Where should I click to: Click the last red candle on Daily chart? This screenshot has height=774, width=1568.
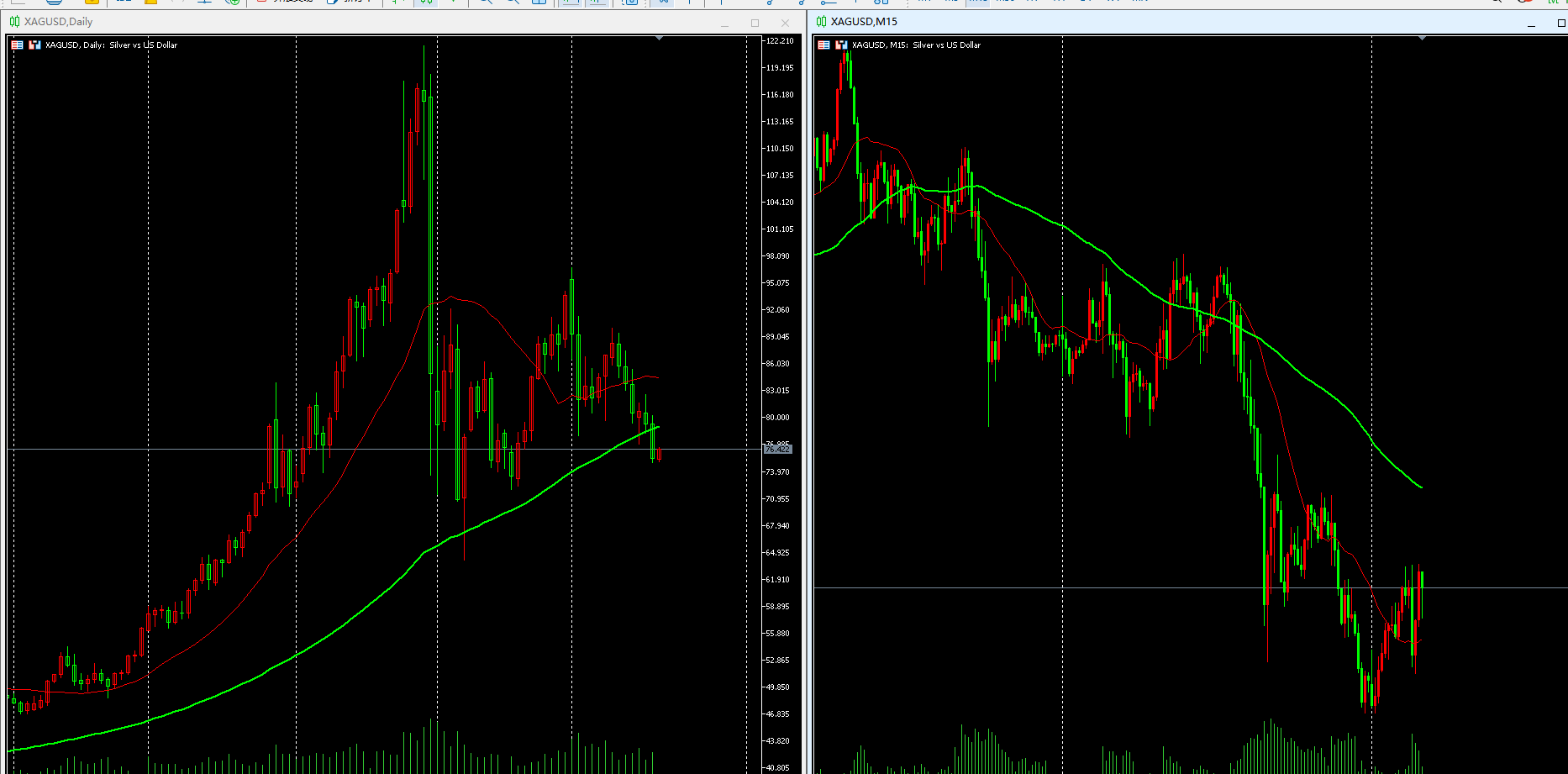coord(660,455)
